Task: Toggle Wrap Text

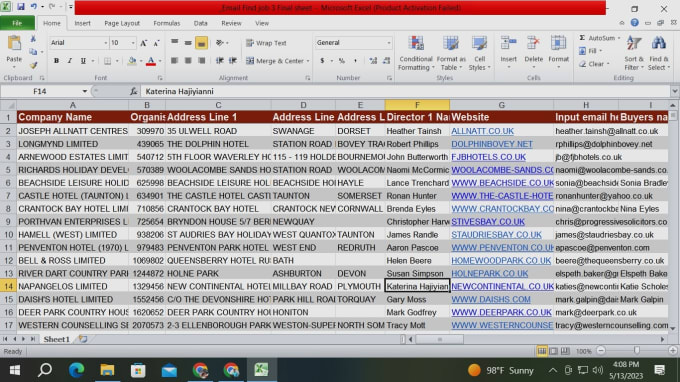Action: pos(266,43)
